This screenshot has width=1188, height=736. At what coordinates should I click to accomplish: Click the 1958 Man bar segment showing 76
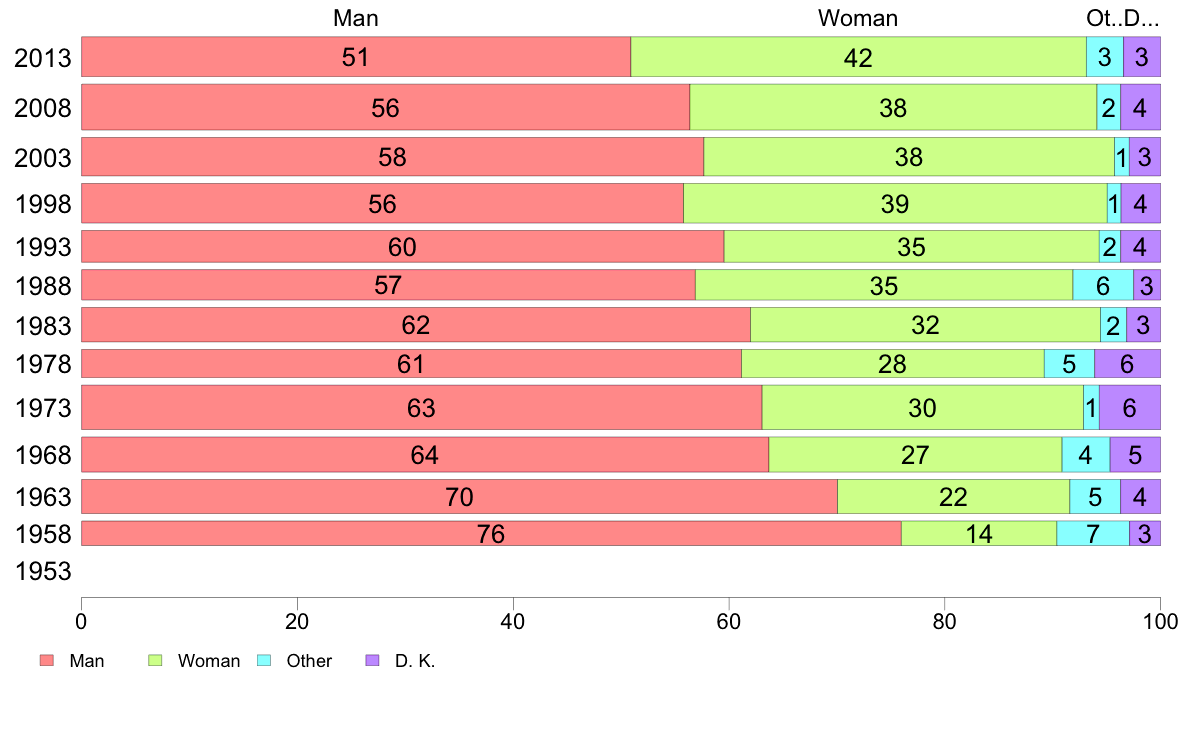pos(490,534)
